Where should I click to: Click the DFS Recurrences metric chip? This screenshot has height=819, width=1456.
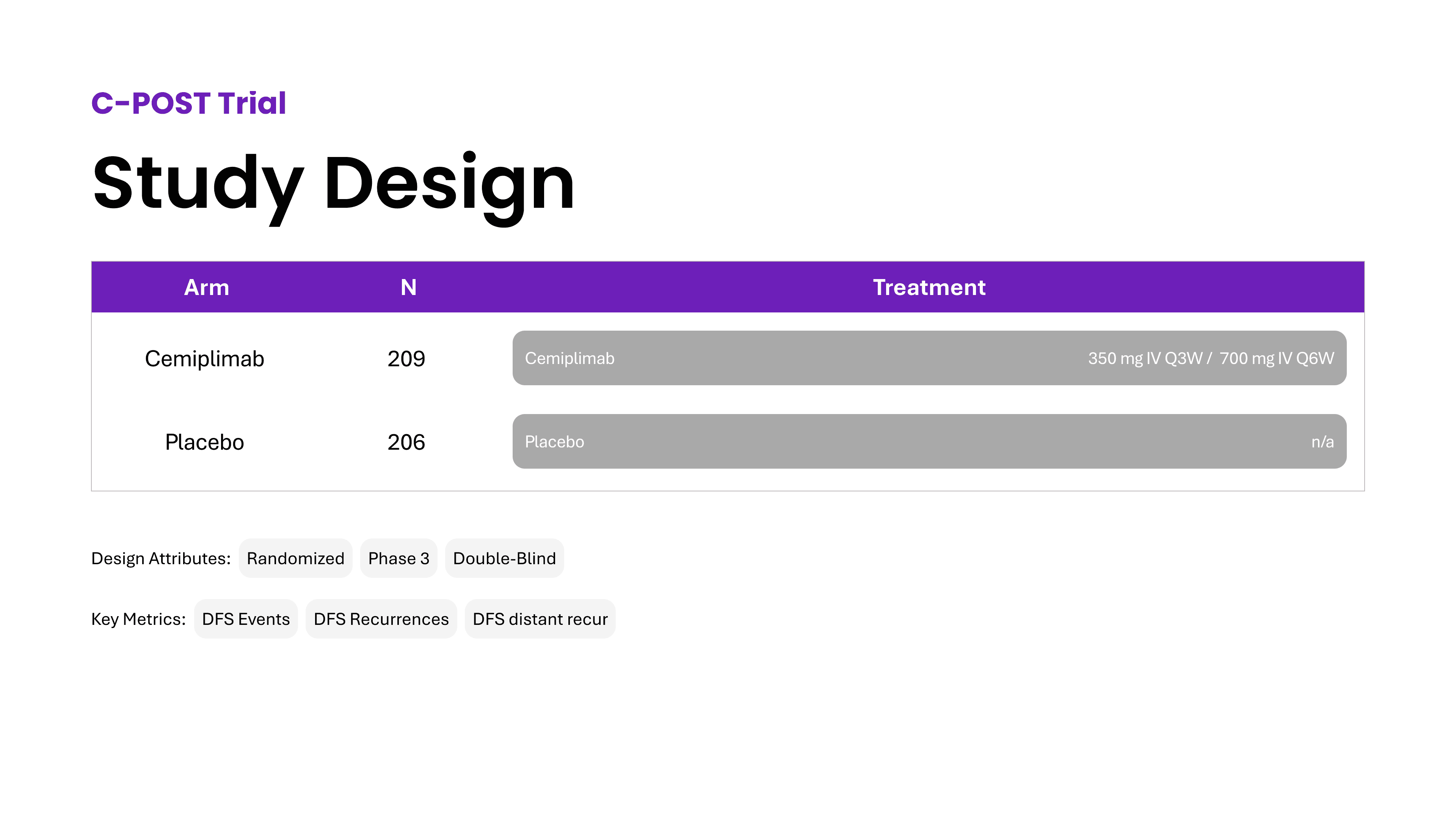click(x=381, y=618)
